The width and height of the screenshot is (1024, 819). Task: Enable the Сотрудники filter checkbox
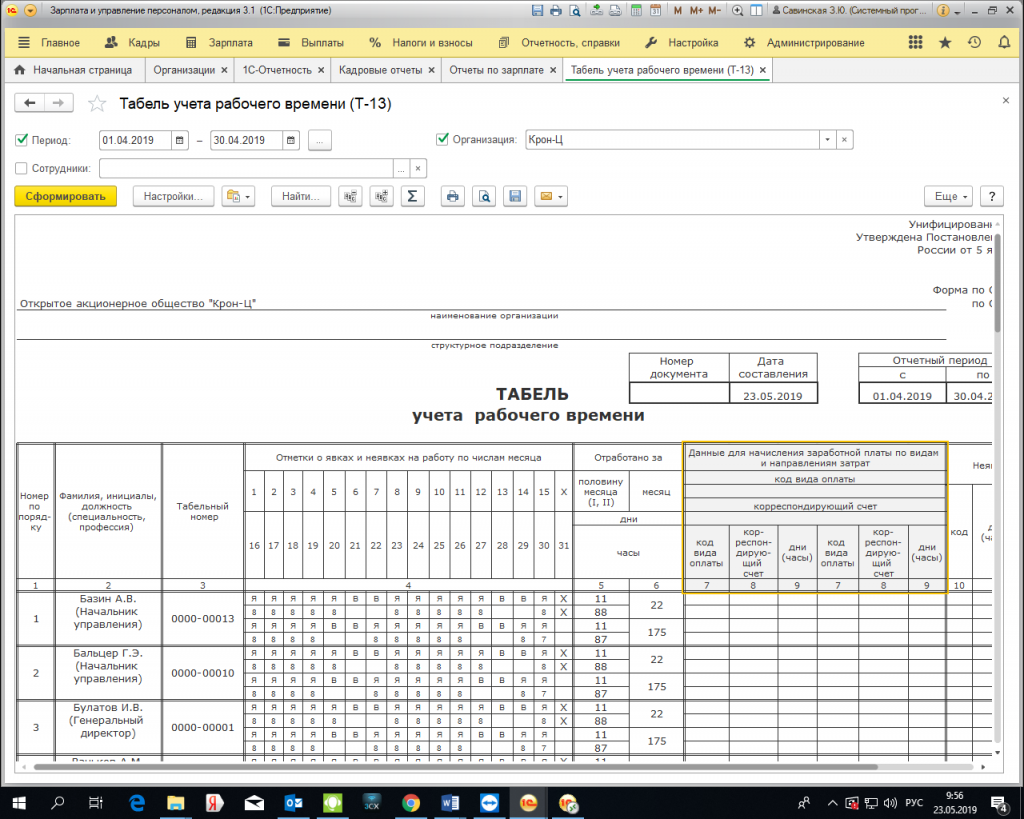[23, 169]
